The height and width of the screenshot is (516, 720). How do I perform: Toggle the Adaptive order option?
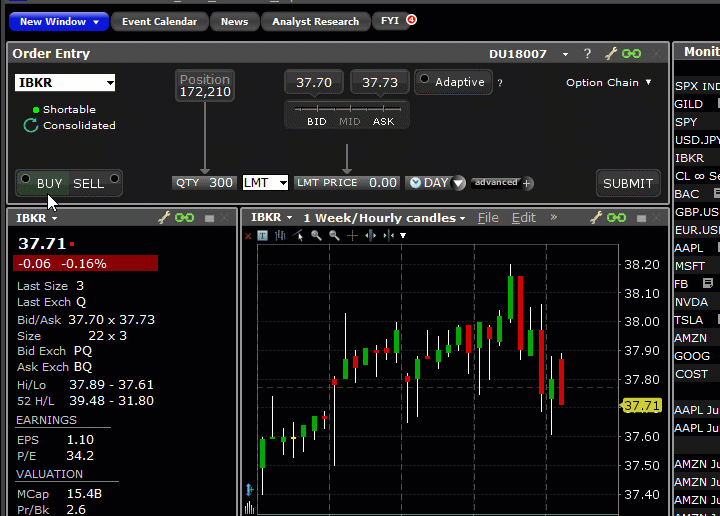coord(425,82)
